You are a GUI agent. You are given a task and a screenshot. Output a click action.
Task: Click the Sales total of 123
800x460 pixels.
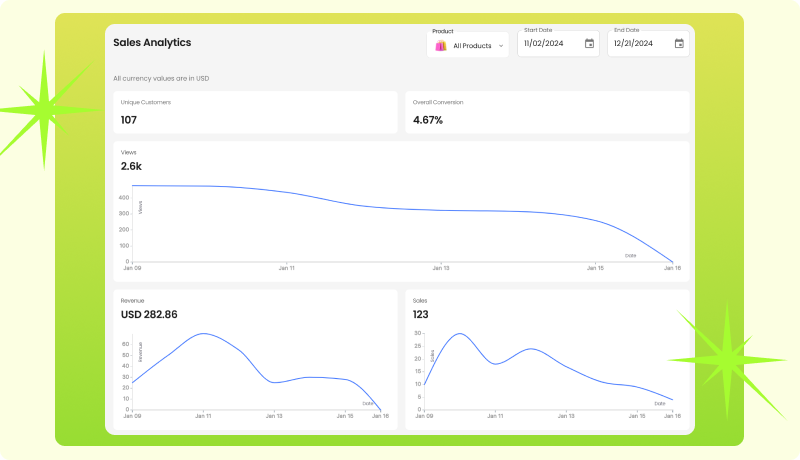421,314
